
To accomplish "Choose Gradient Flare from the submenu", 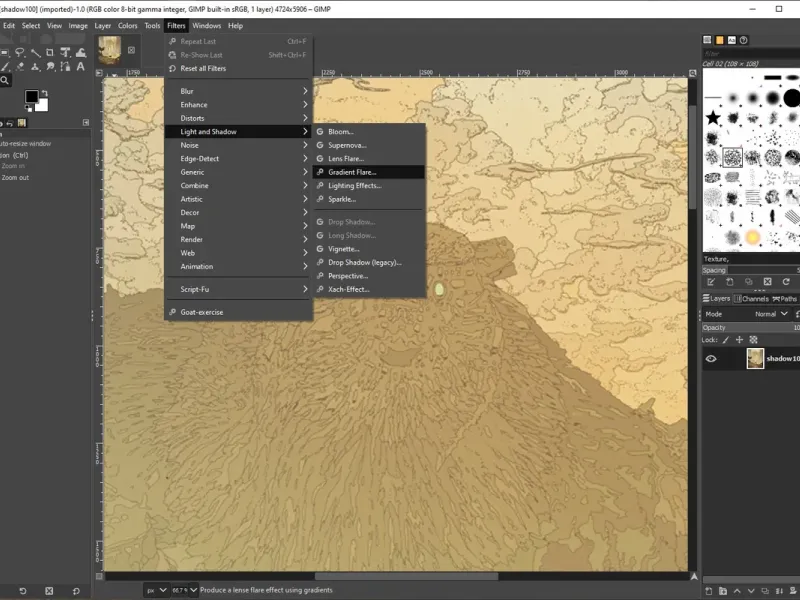I will pos(352,172).
